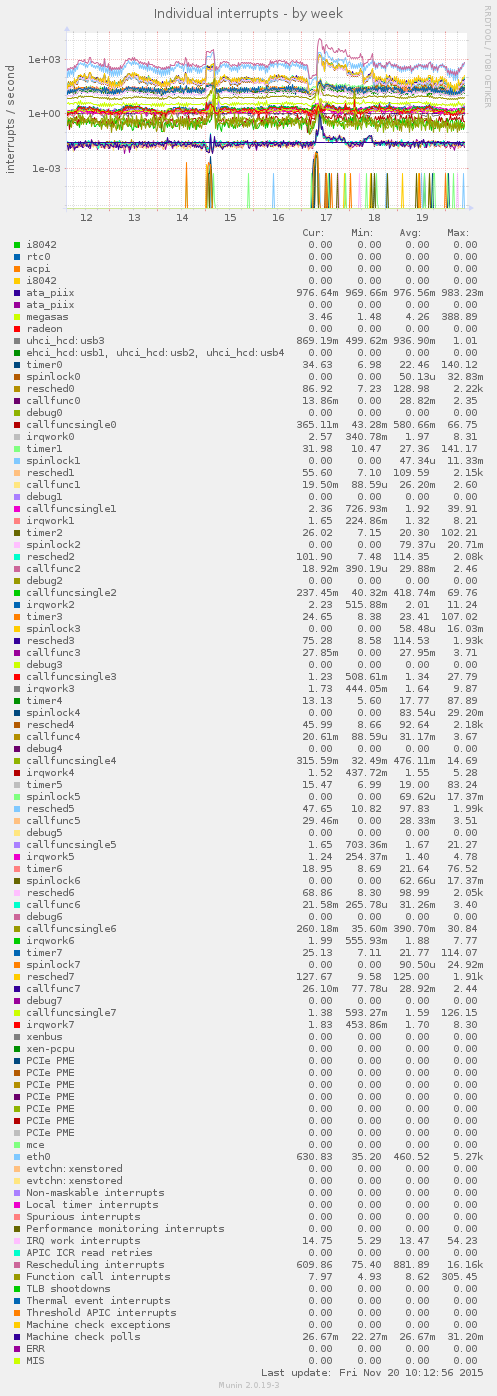Click the 1e+03 y-axis tick label
This screenshot has width=497, height=1396.
click(x=45, y=59)
